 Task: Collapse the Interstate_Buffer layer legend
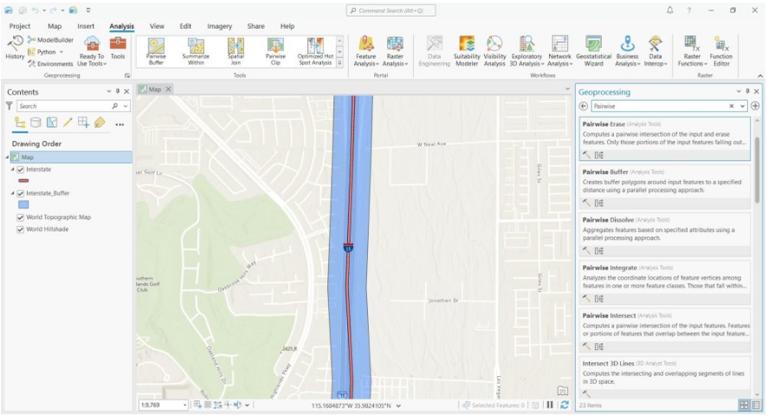[13, 194]
